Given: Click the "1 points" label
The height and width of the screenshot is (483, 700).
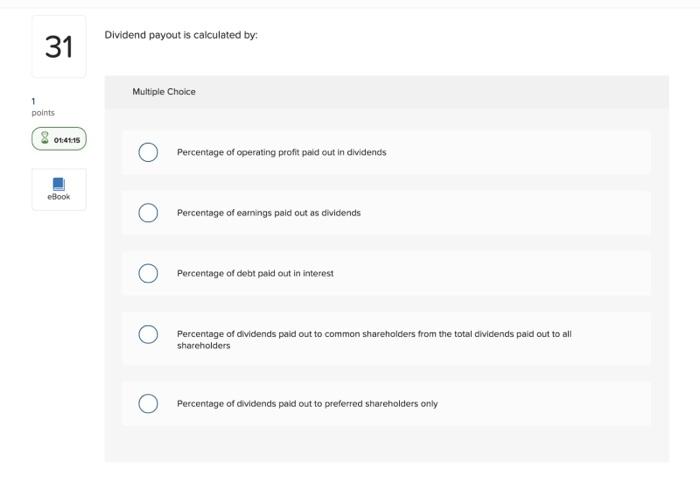Looking at the screenshot, I should coord(42,107).
